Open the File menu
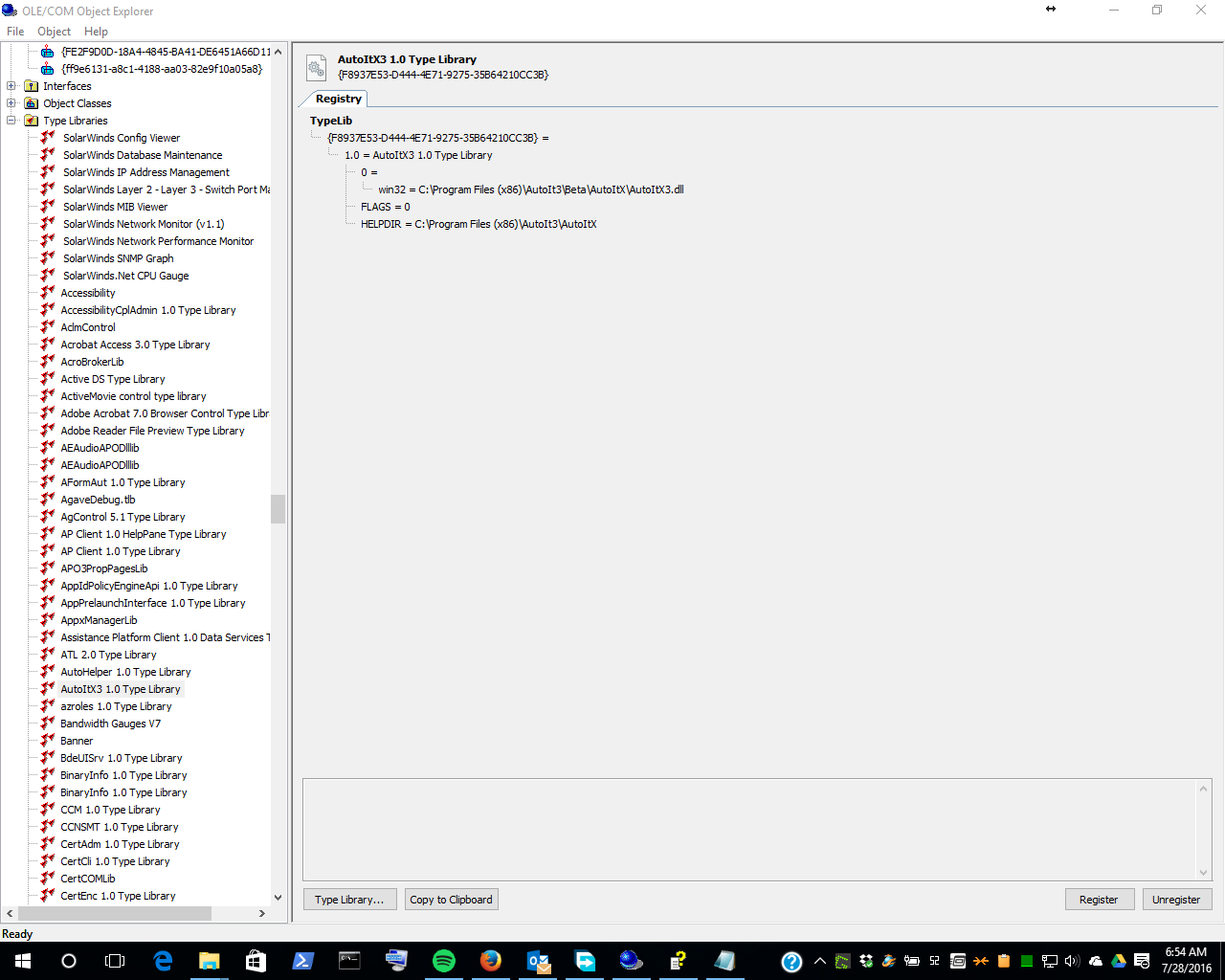This screenshot has height=980, width=1225. [15, 32]
